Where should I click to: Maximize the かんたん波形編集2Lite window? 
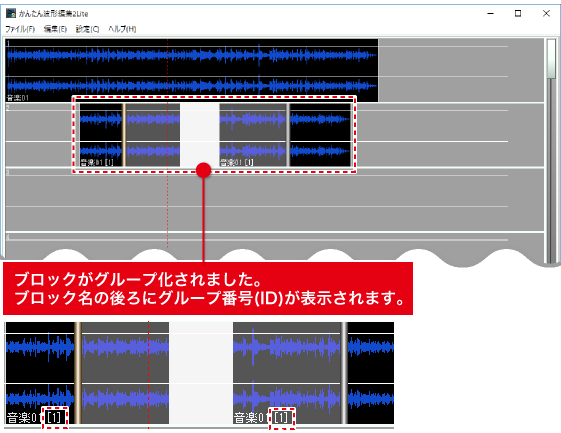tap(518, 14)
